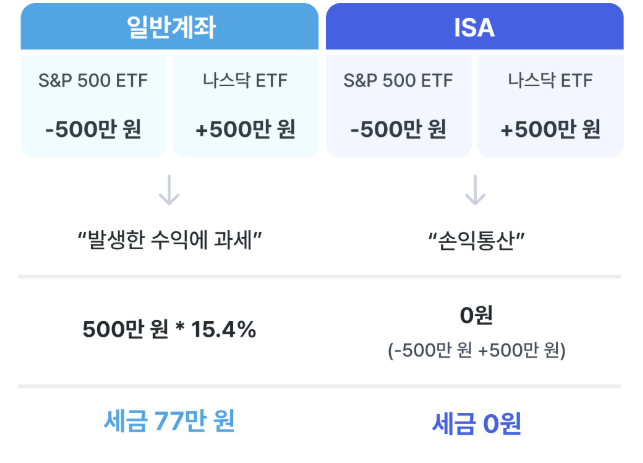Click the 세금 0원 result
The height and width of the screenshot is (463, 643).
[477, 424]
